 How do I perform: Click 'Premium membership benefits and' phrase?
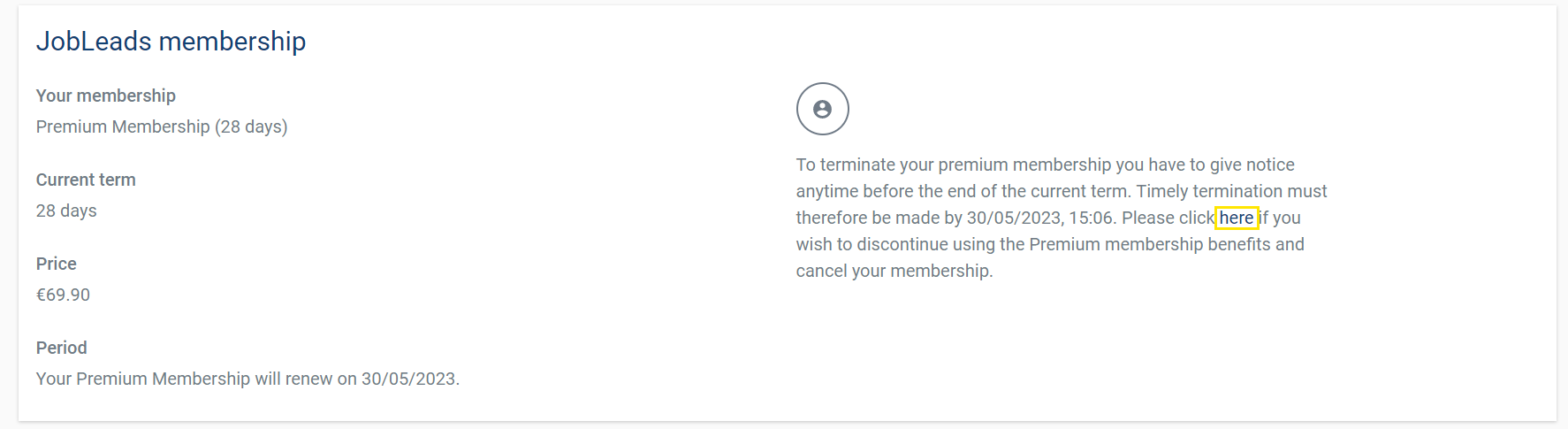pyautogui.click(x=1167, y=244)
